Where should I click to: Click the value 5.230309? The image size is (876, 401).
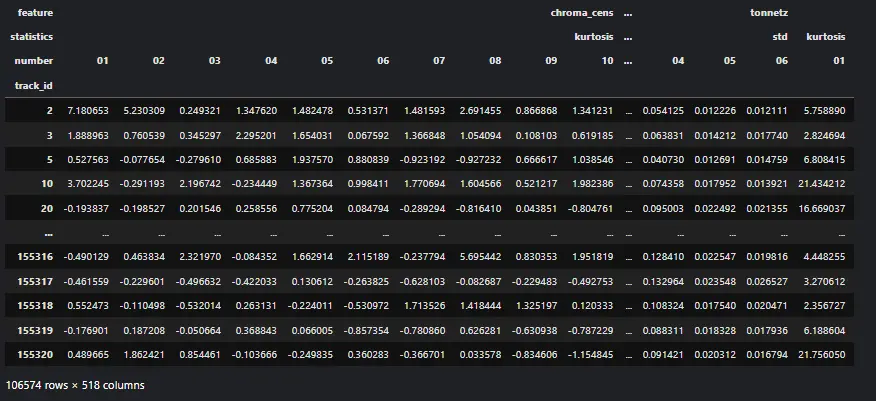click(x=144, y=111)
